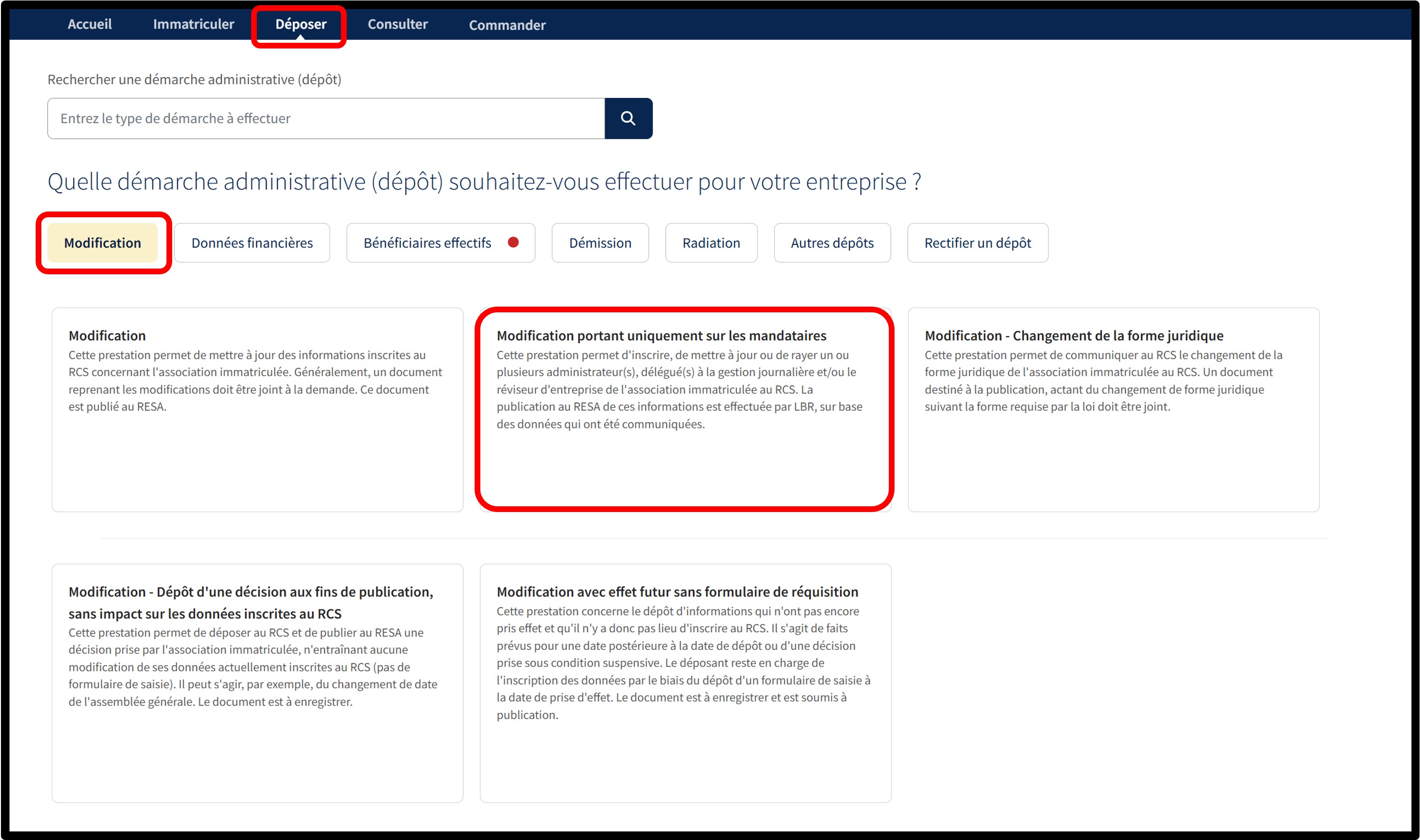Open Dépôt d'une décision aux fins de publication
This screenshot has height=840, width=1420.
tap(257, 682)
